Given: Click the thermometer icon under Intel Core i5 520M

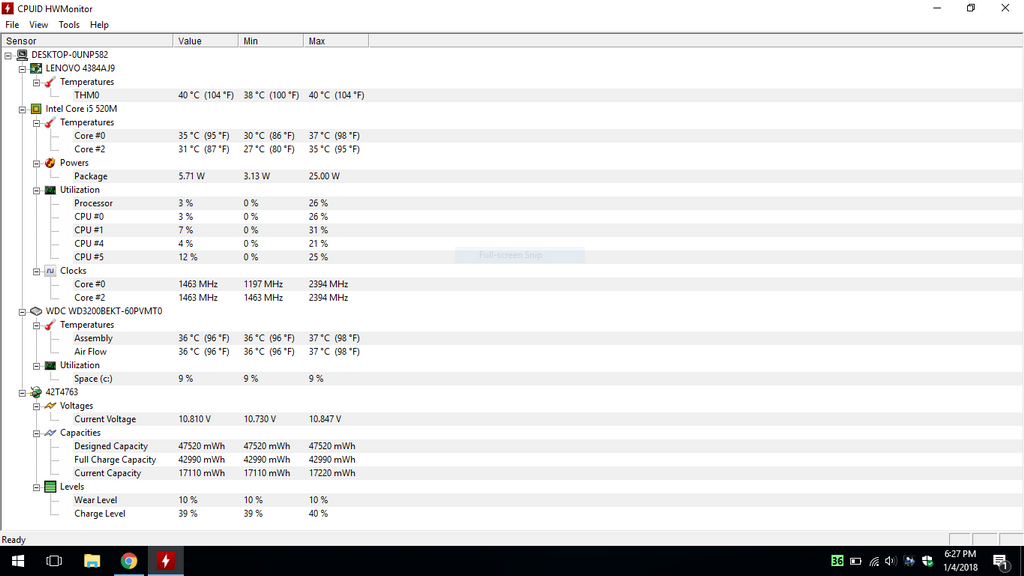Looking at the screenshot, I should tap(50, 122).
